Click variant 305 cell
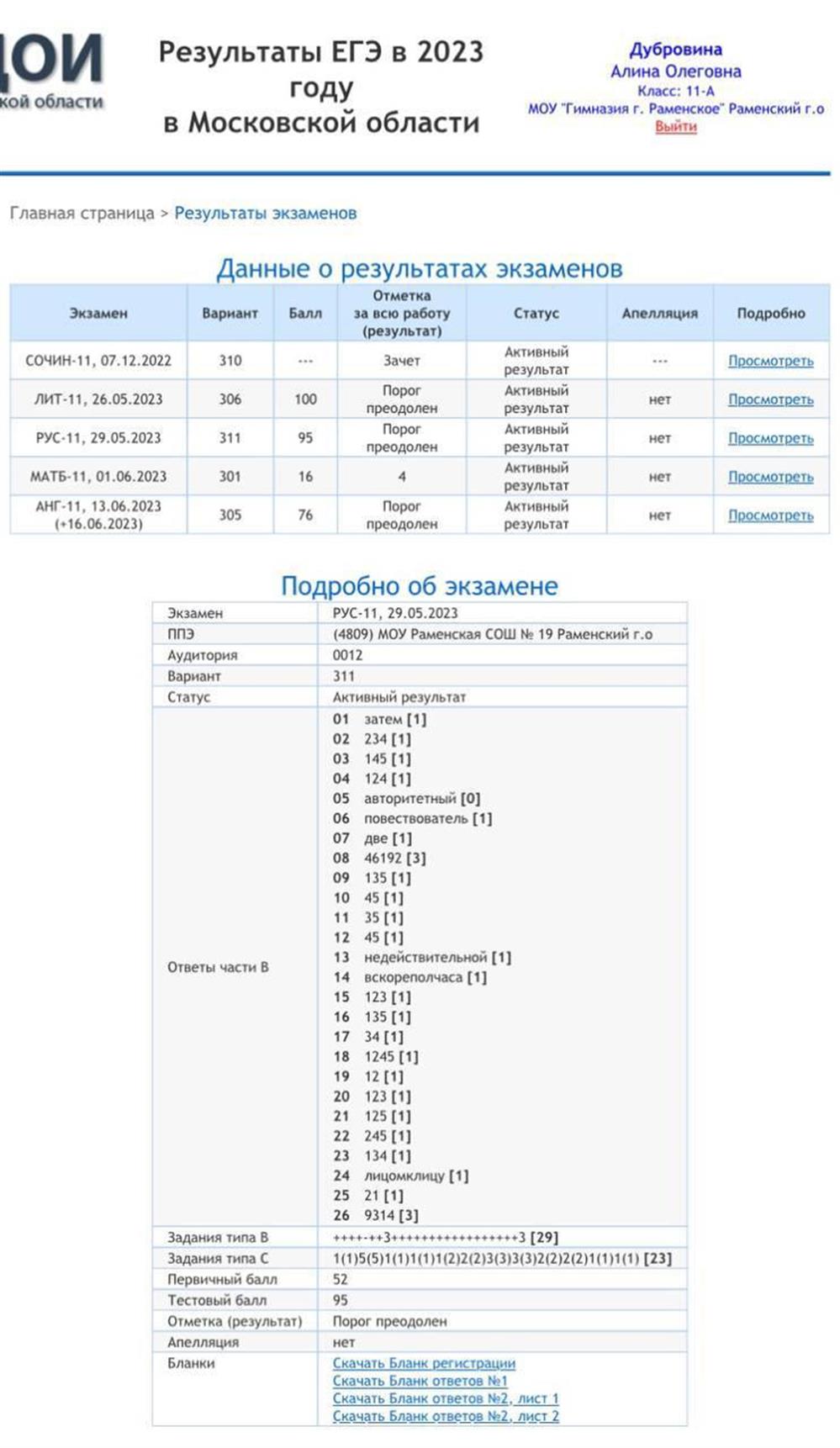The width and height of the screenshot is (840, 1448). point(230,515)
